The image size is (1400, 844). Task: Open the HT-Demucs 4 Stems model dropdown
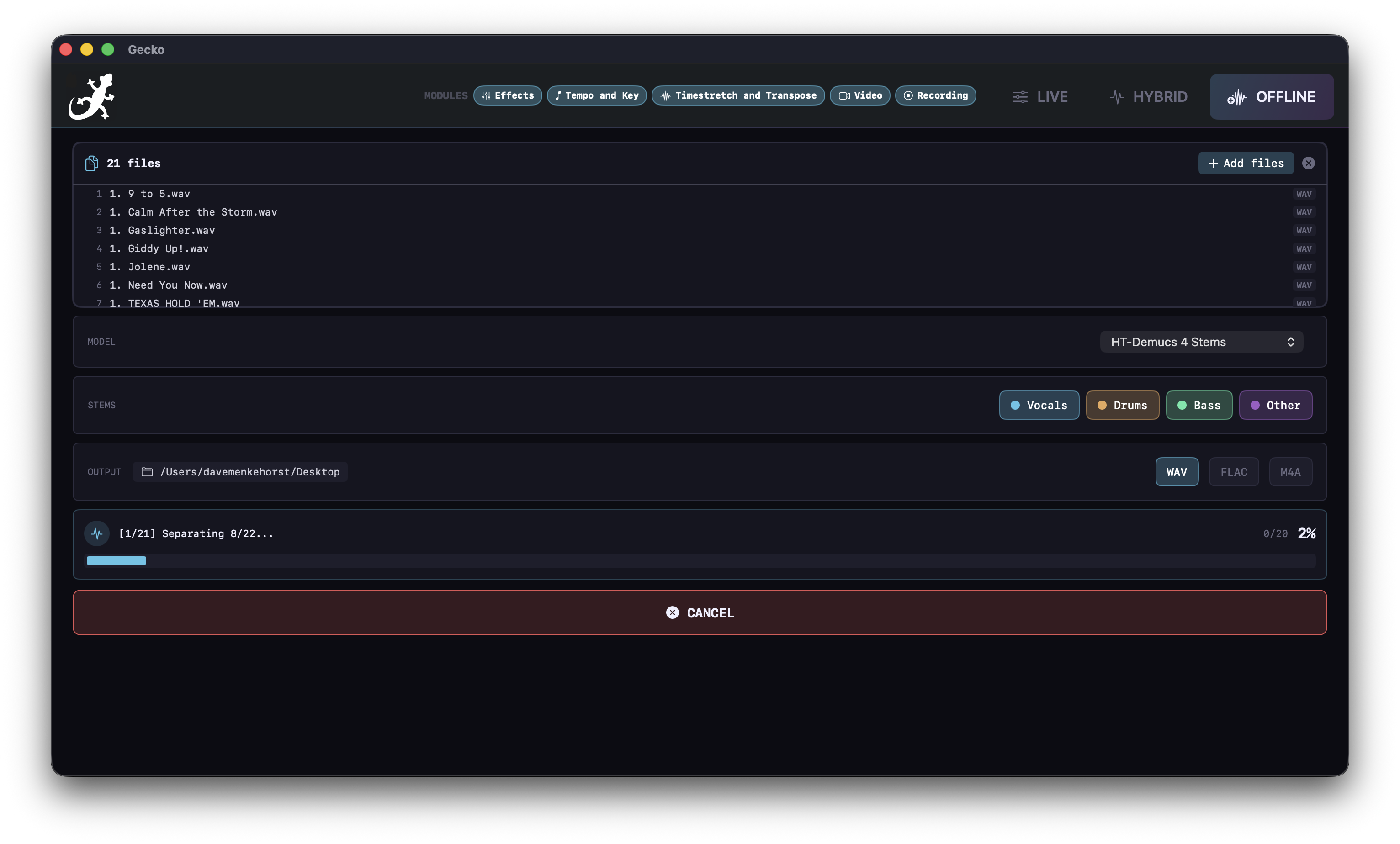(1201, 341)
